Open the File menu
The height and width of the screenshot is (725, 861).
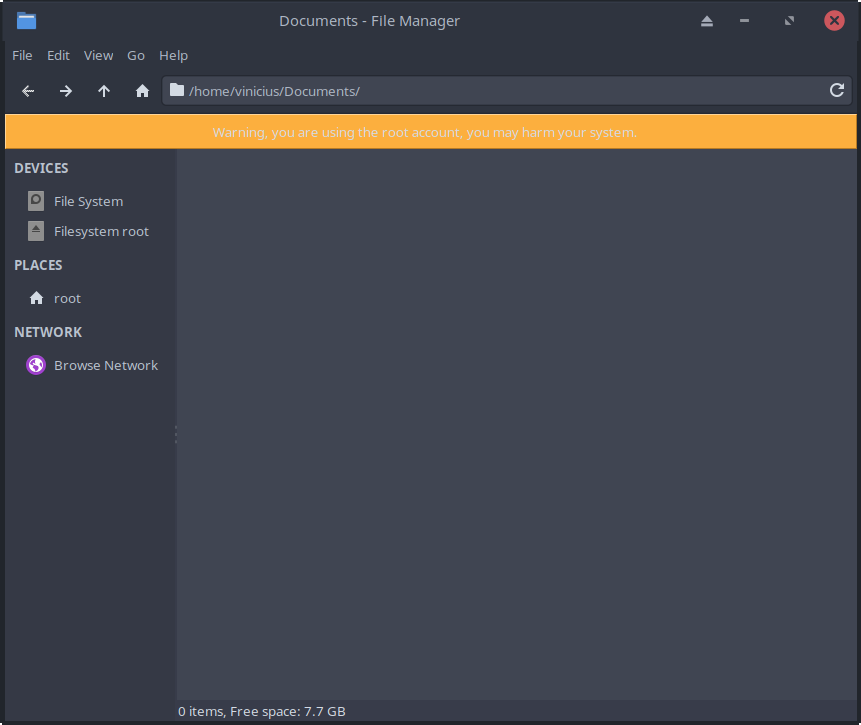pos(22,55)
